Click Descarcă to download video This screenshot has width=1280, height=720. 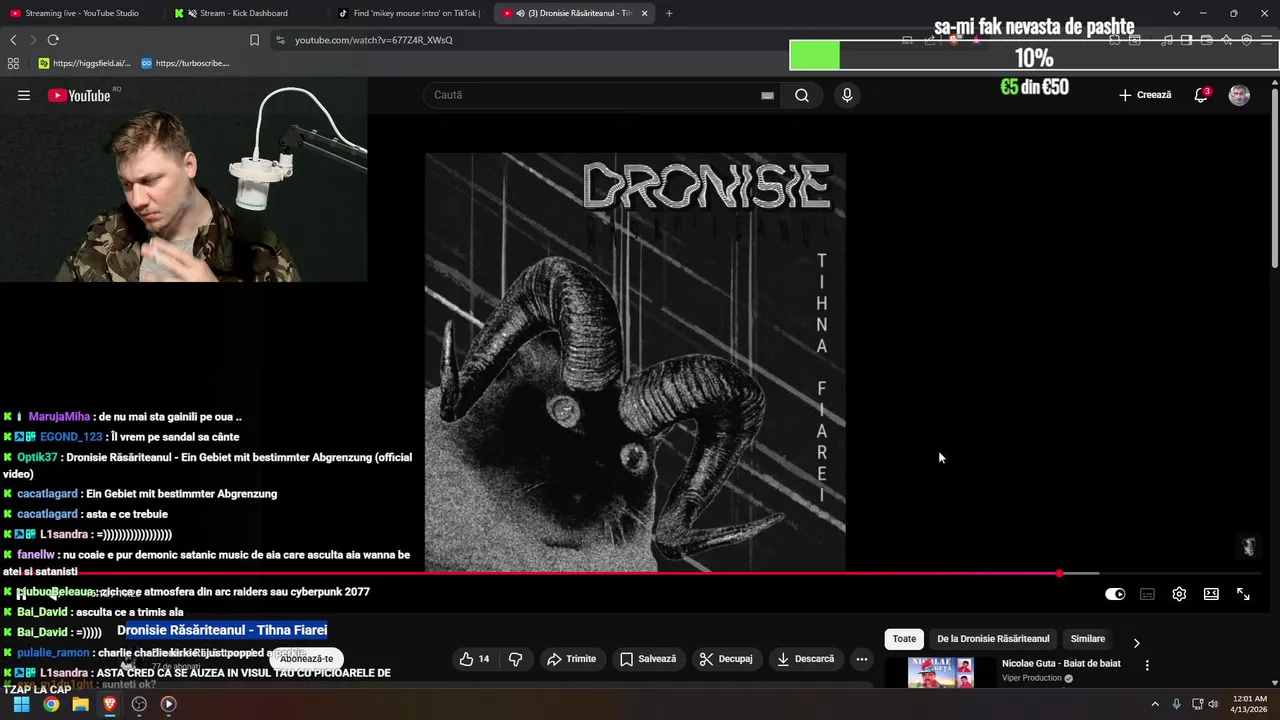806,659
